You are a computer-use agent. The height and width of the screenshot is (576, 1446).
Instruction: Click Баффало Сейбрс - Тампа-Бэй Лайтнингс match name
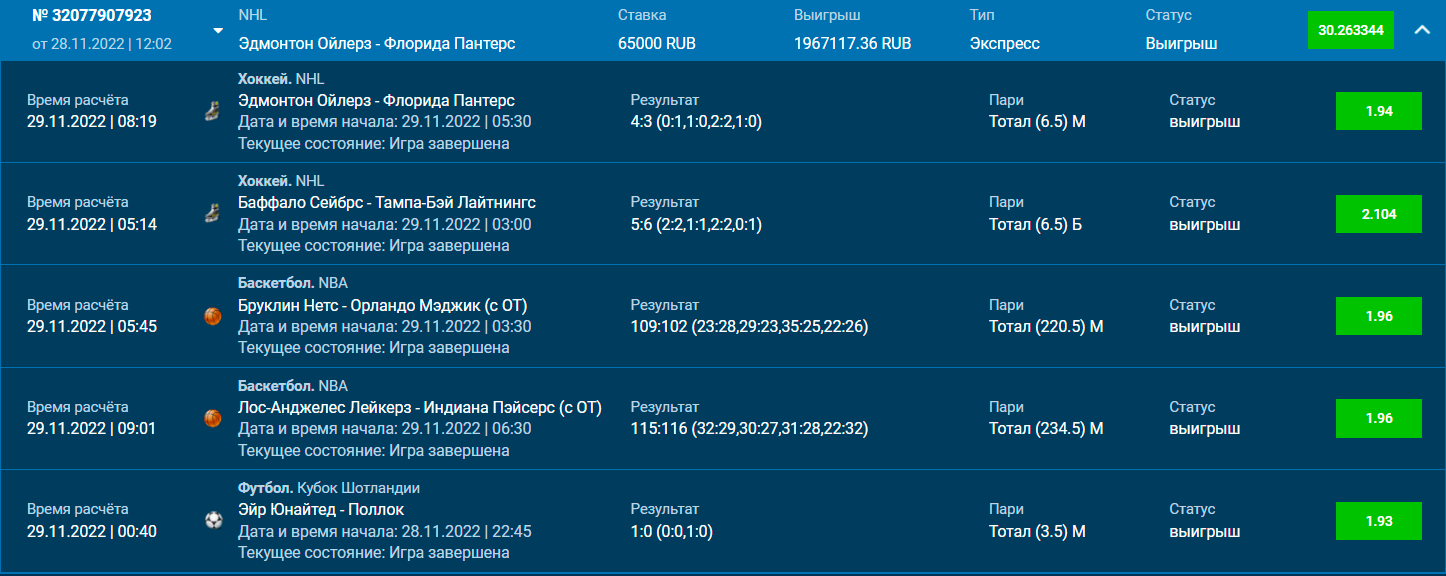tap(387, 203)
